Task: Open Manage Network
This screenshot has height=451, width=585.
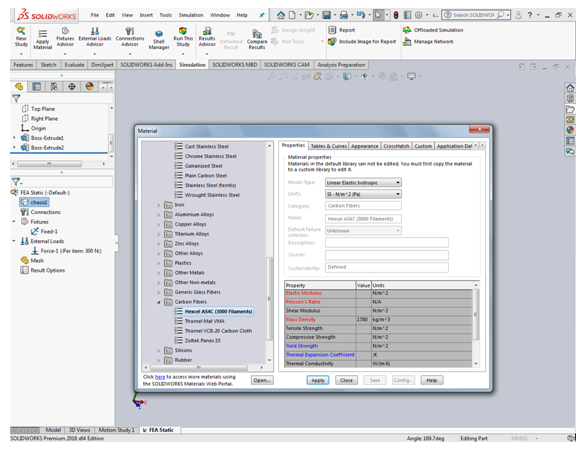Action: [x=428, y=42]
